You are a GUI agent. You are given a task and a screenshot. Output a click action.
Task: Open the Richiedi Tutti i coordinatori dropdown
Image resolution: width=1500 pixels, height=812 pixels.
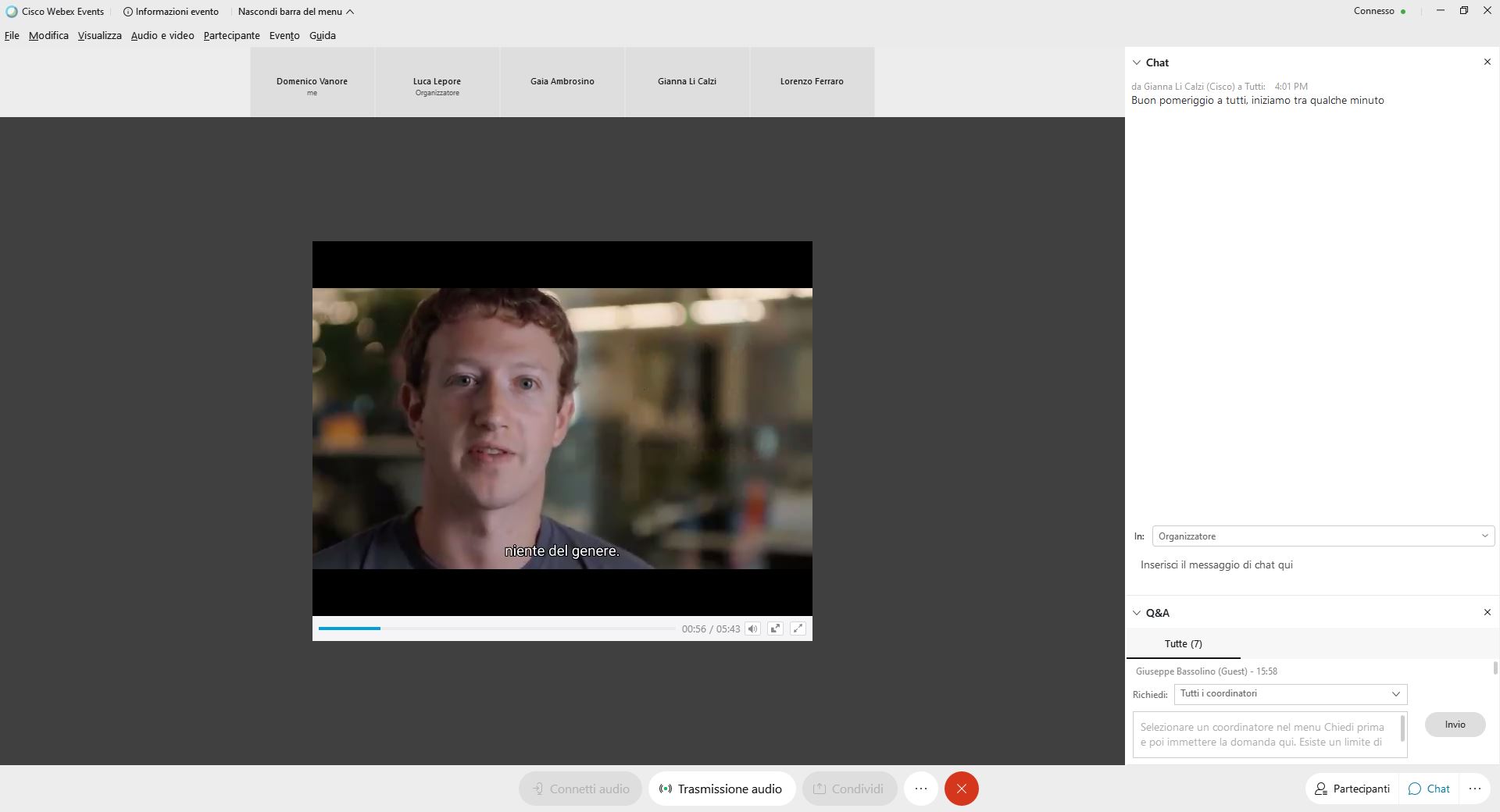tap(1291, 694)
